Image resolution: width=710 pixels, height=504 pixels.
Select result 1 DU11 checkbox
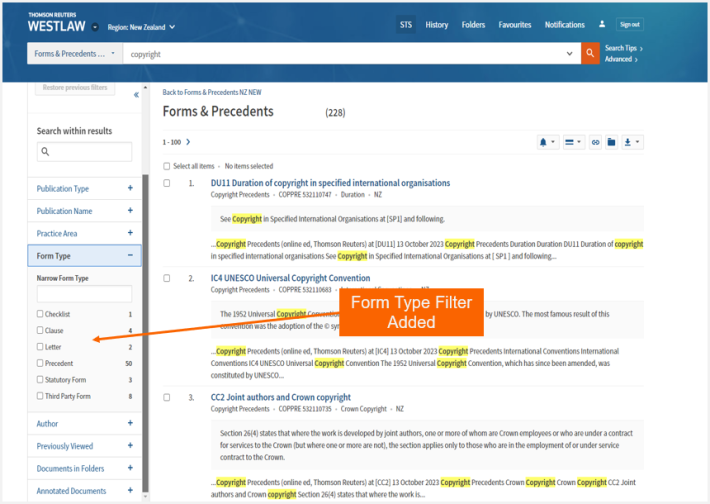click(167, 183)
